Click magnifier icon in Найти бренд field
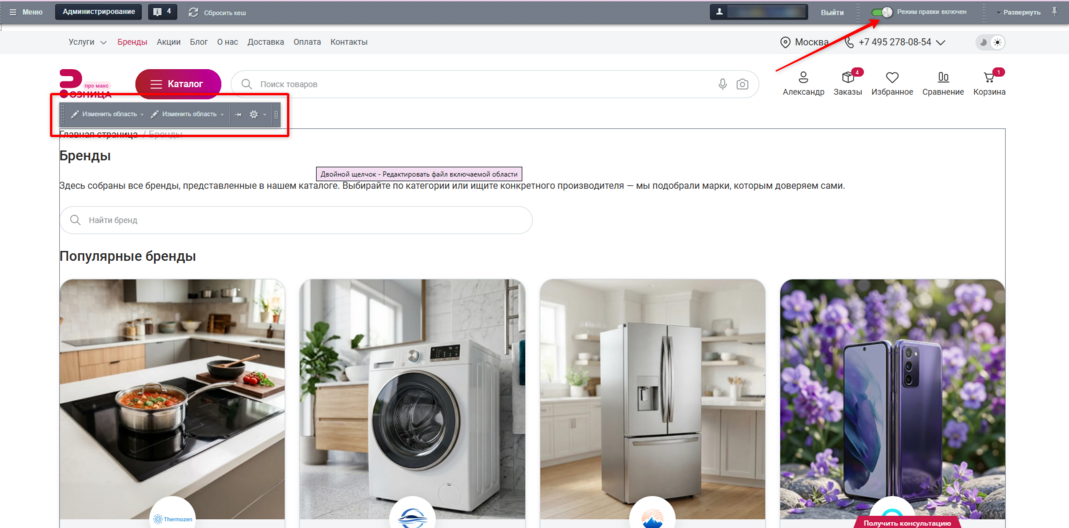 coord(75,220)
